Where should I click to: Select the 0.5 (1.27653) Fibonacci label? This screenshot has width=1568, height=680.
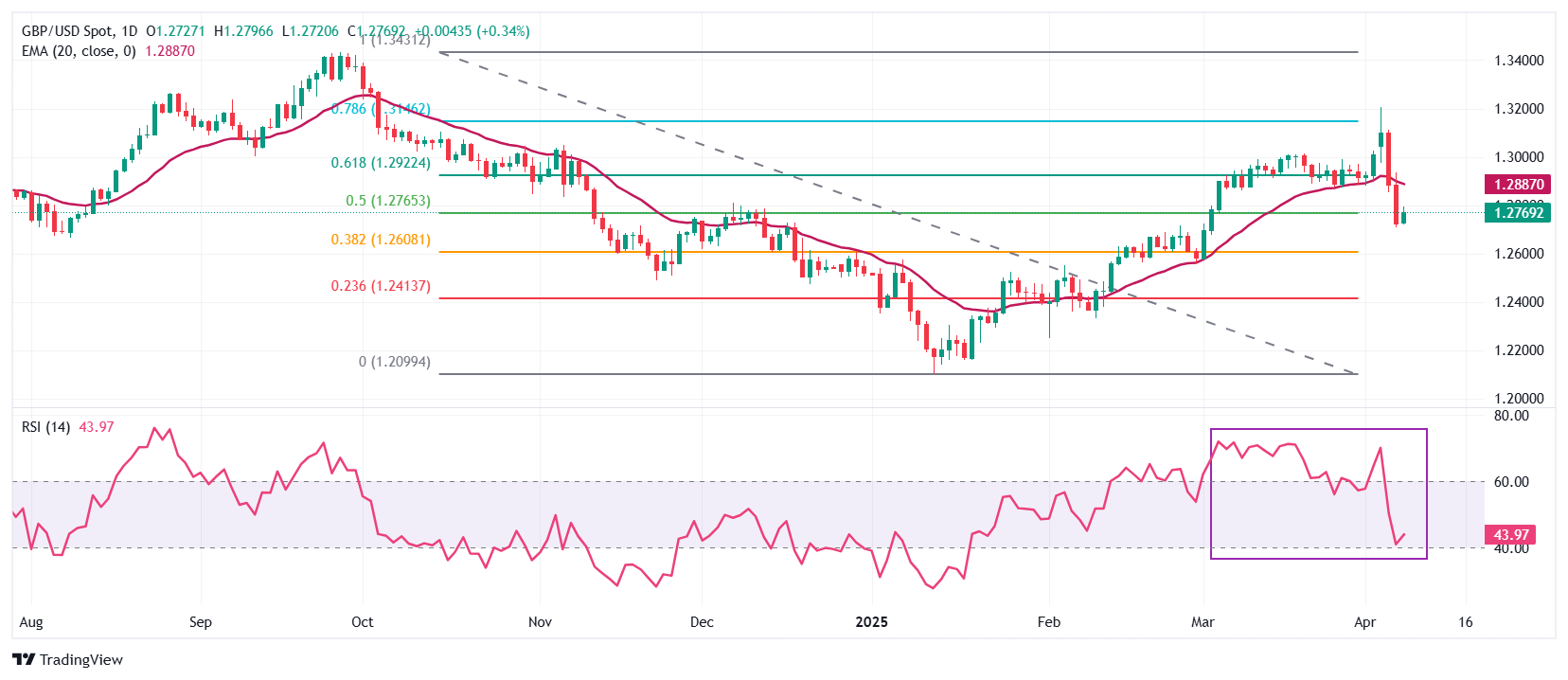coord(388,201)
